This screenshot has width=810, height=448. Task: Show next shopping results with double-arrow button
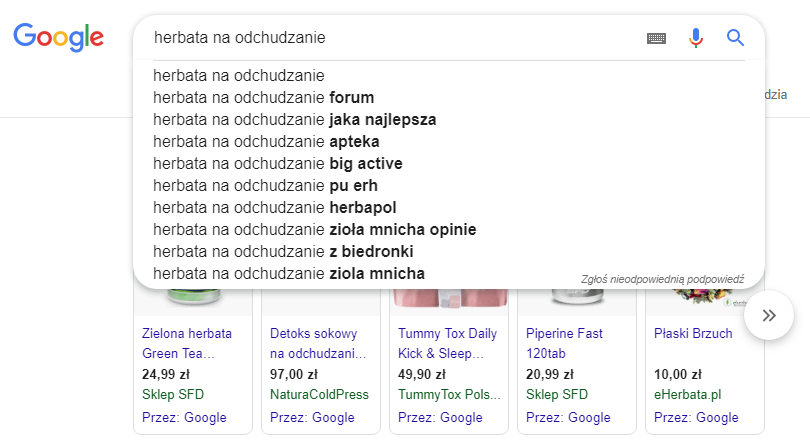[769, 315]
